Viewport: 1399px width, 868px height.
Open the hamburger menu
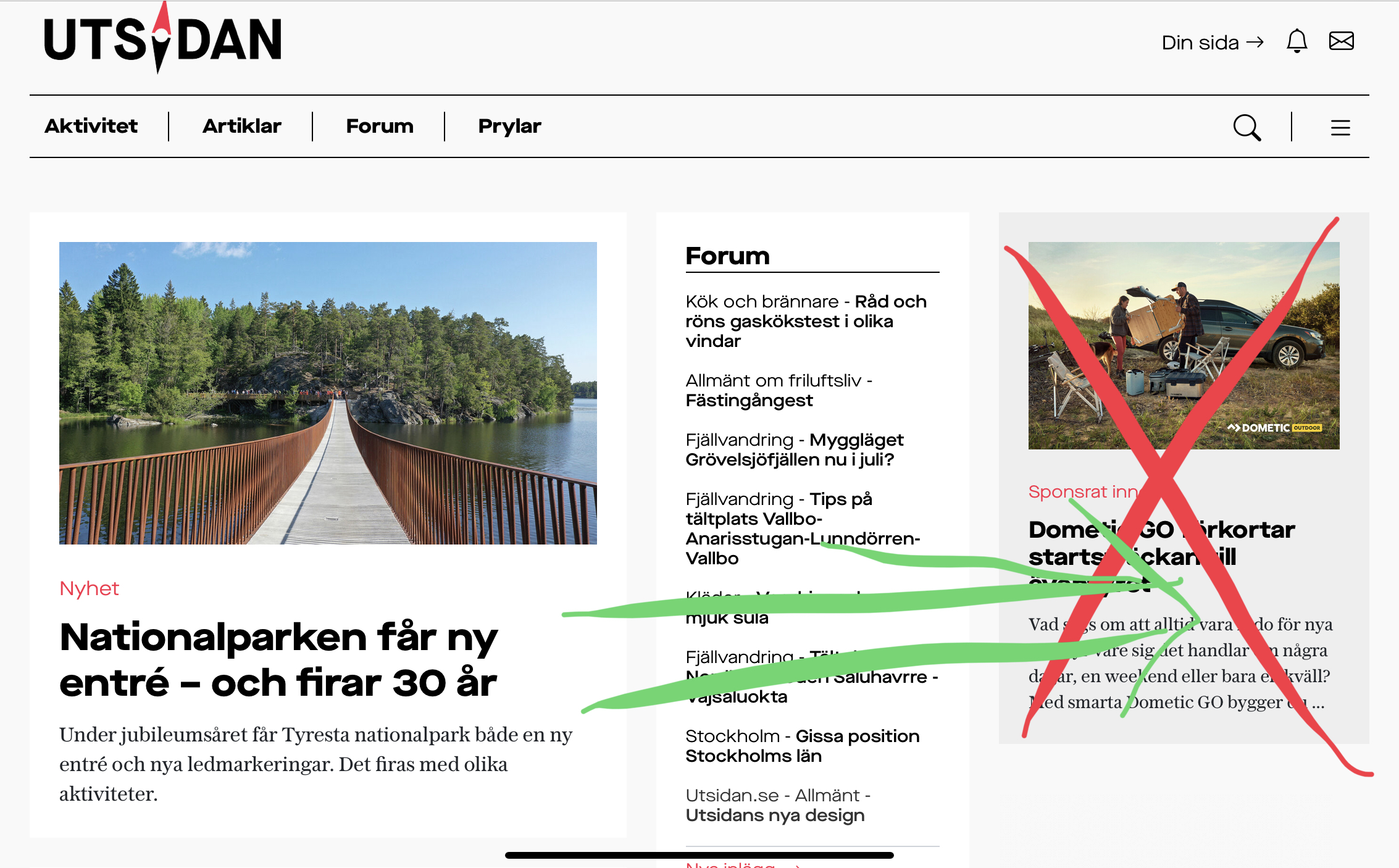[1340, 127]
